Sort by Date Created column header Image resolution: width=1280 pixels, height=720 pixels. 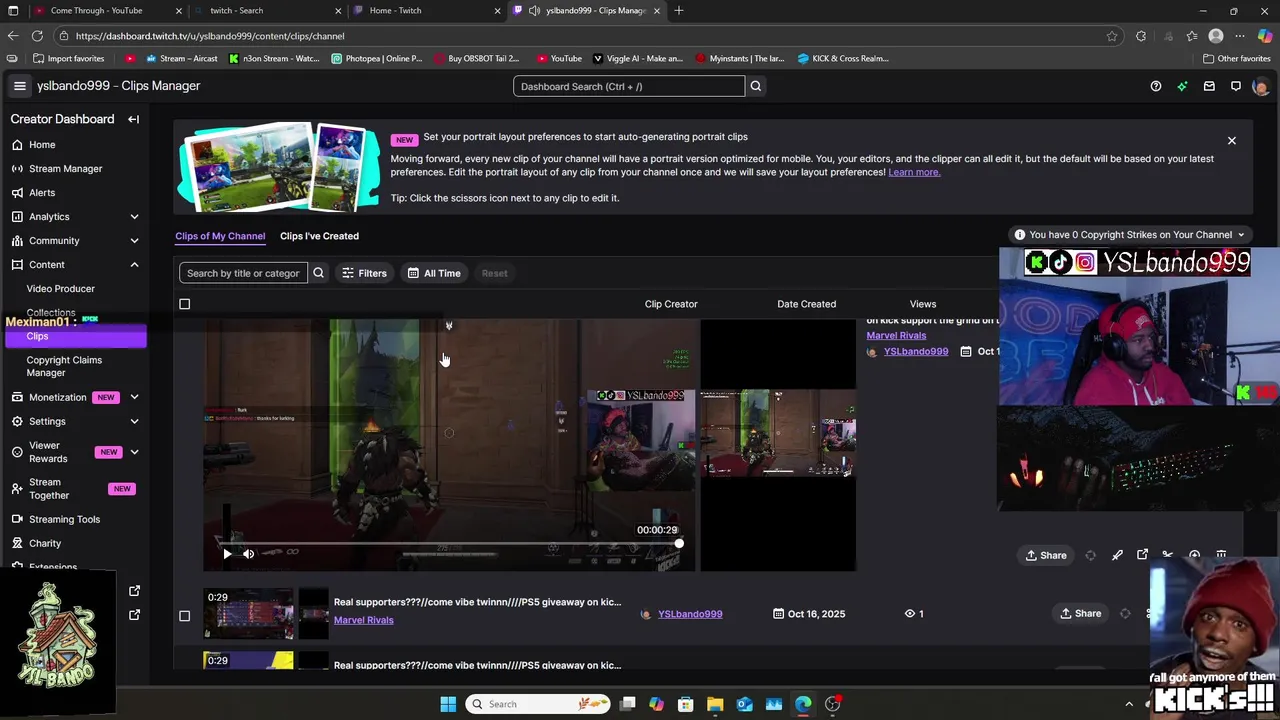(x=806, y=304)
